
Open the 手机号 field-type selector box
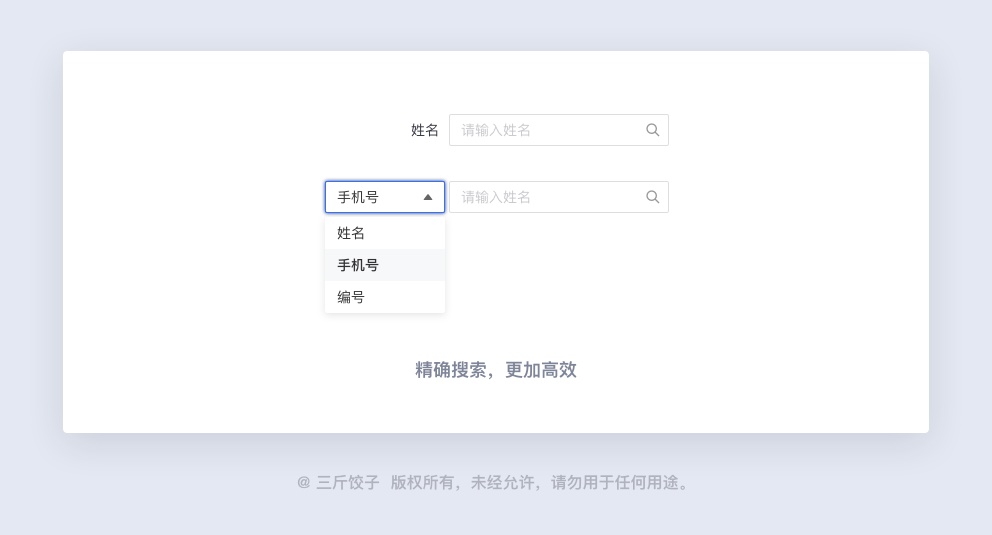[385, 197]
